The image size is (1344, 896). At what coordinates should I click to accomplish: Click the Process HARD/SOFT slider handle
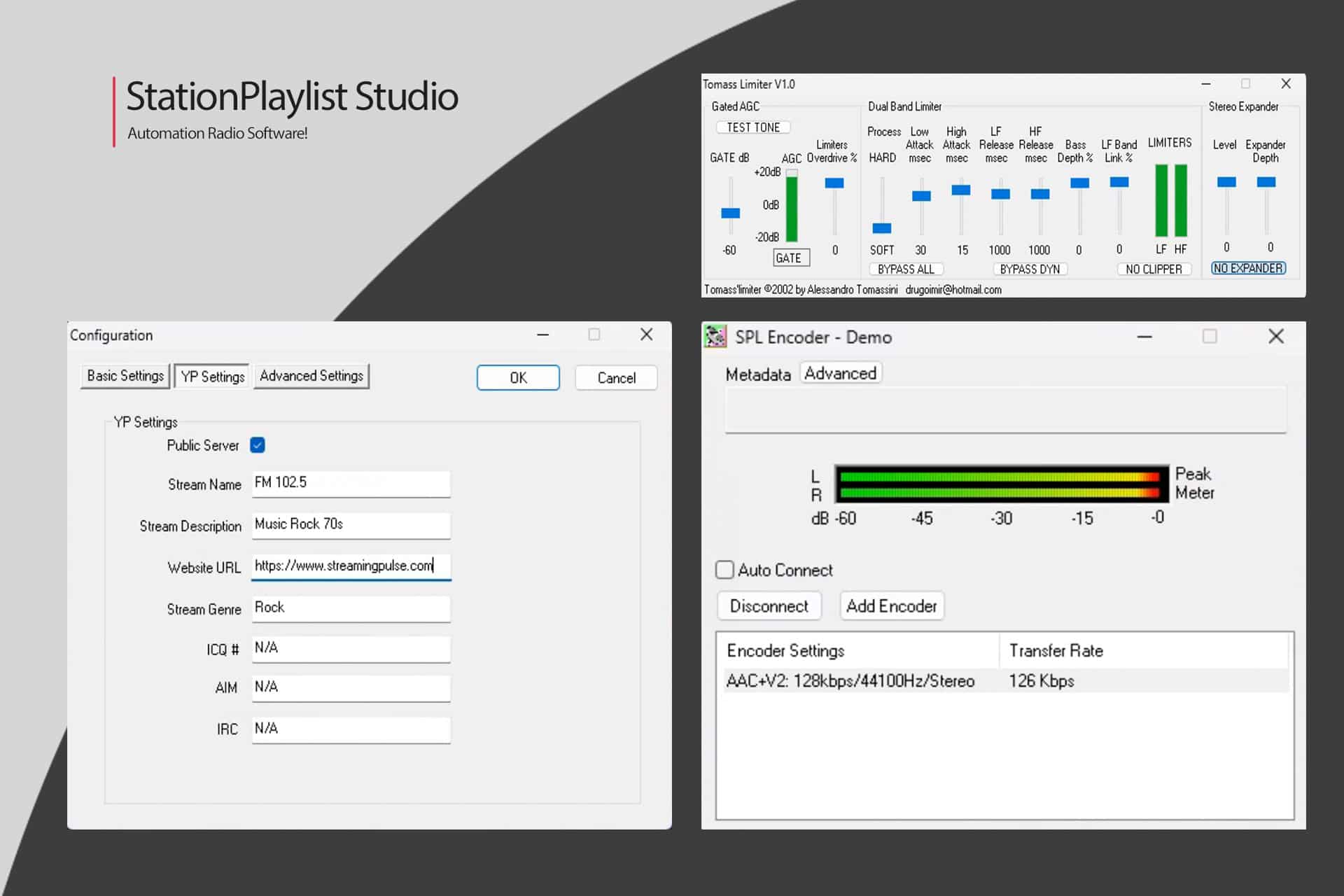pos(882,228)
